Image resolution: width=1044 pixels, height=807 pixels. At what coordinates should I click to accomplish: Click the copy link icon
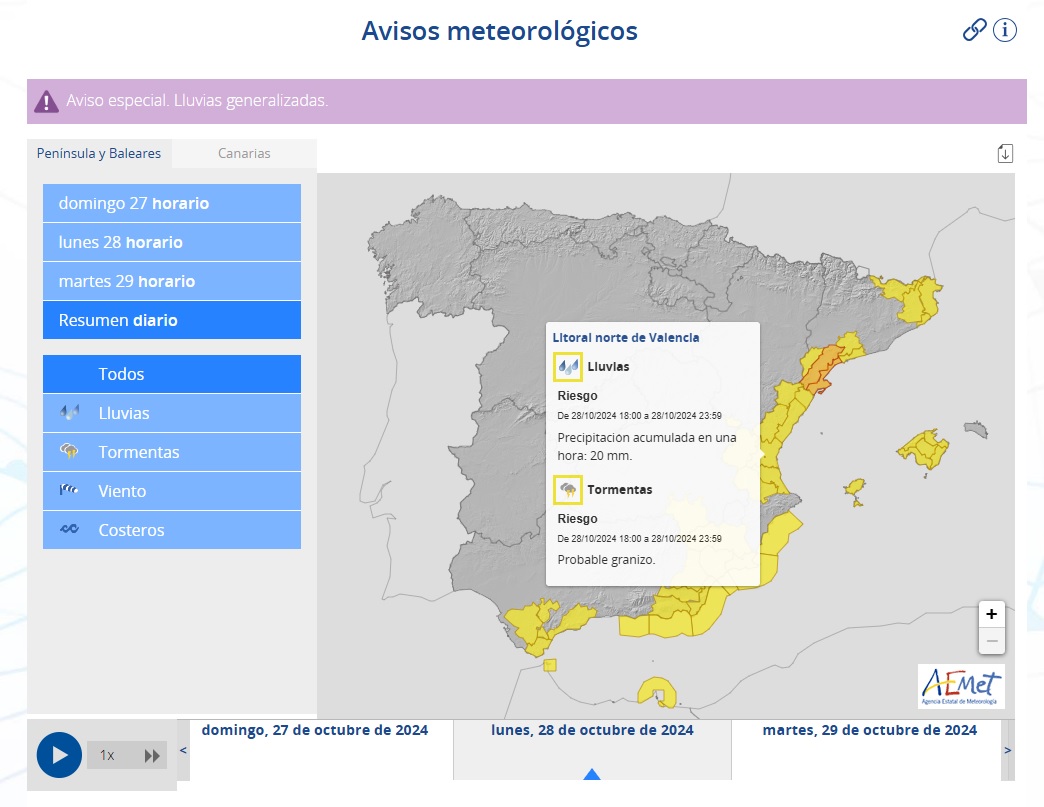tap(974, 30)
